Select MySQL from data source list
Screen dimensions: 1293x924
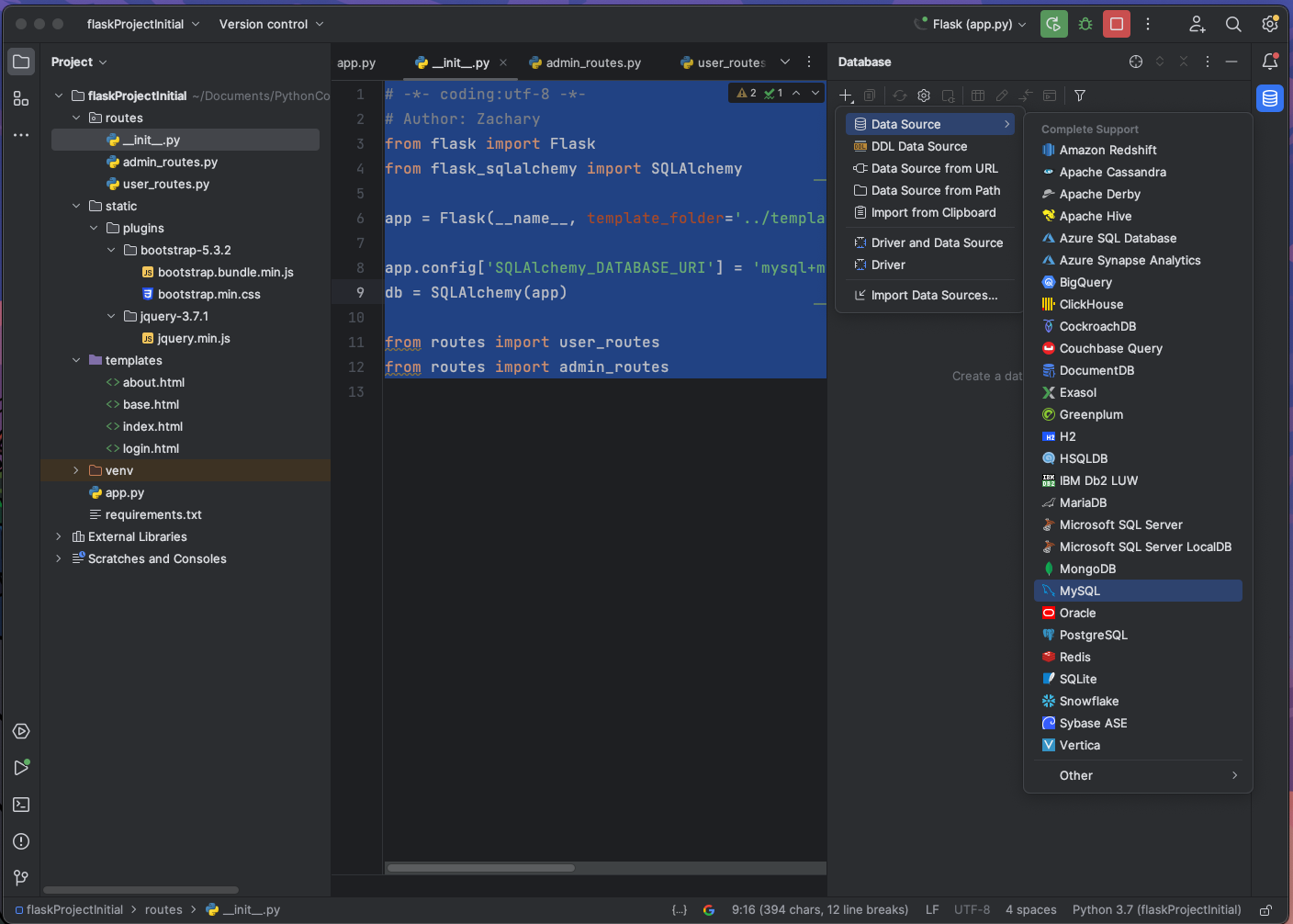click(1080, 591)
